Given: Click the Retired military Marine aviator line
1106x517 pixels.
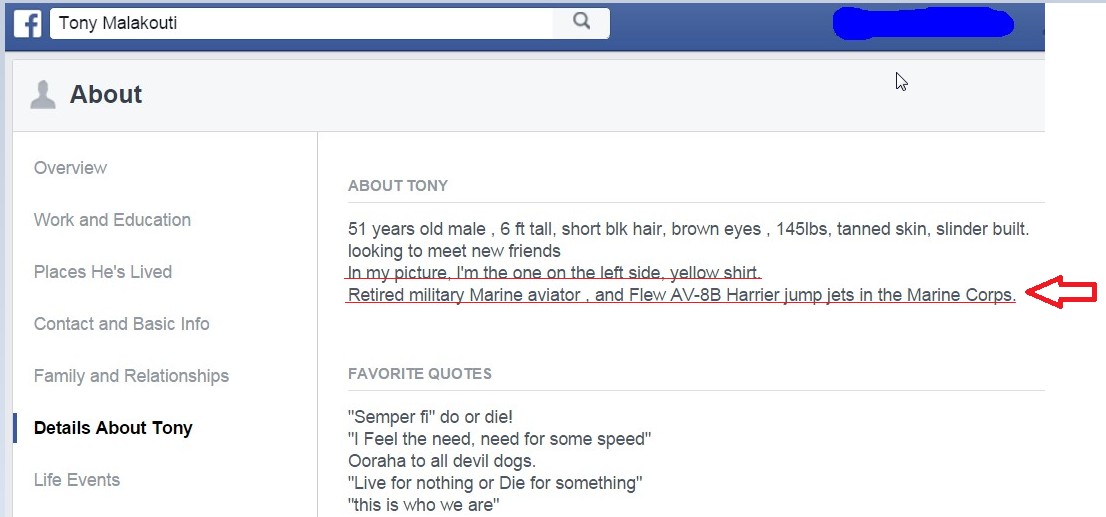Looking at the screenshot, I should click(x=681, y=295).
